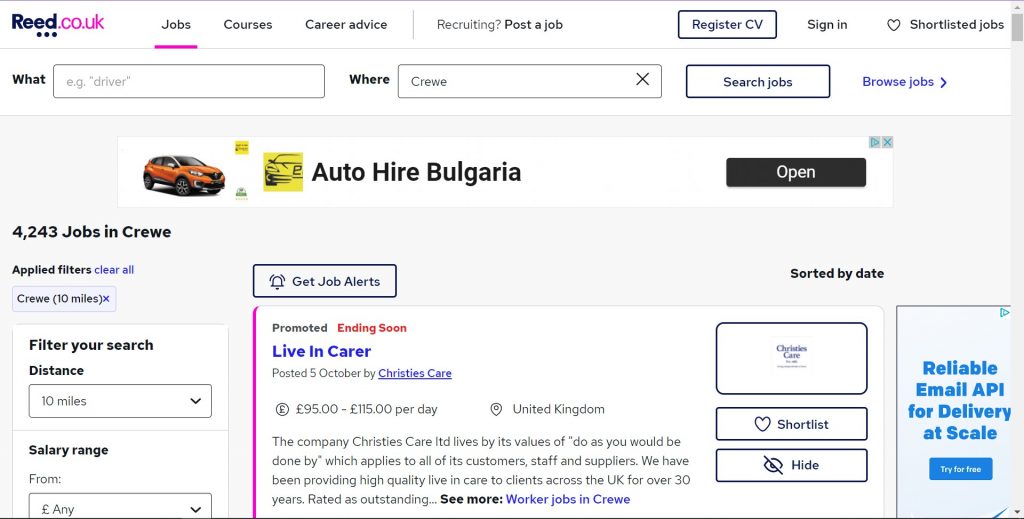Viewport: 1024px width, 519px height.
Task: Click the £95.00 - £115.00 per day text
Action: pos(366,409)
